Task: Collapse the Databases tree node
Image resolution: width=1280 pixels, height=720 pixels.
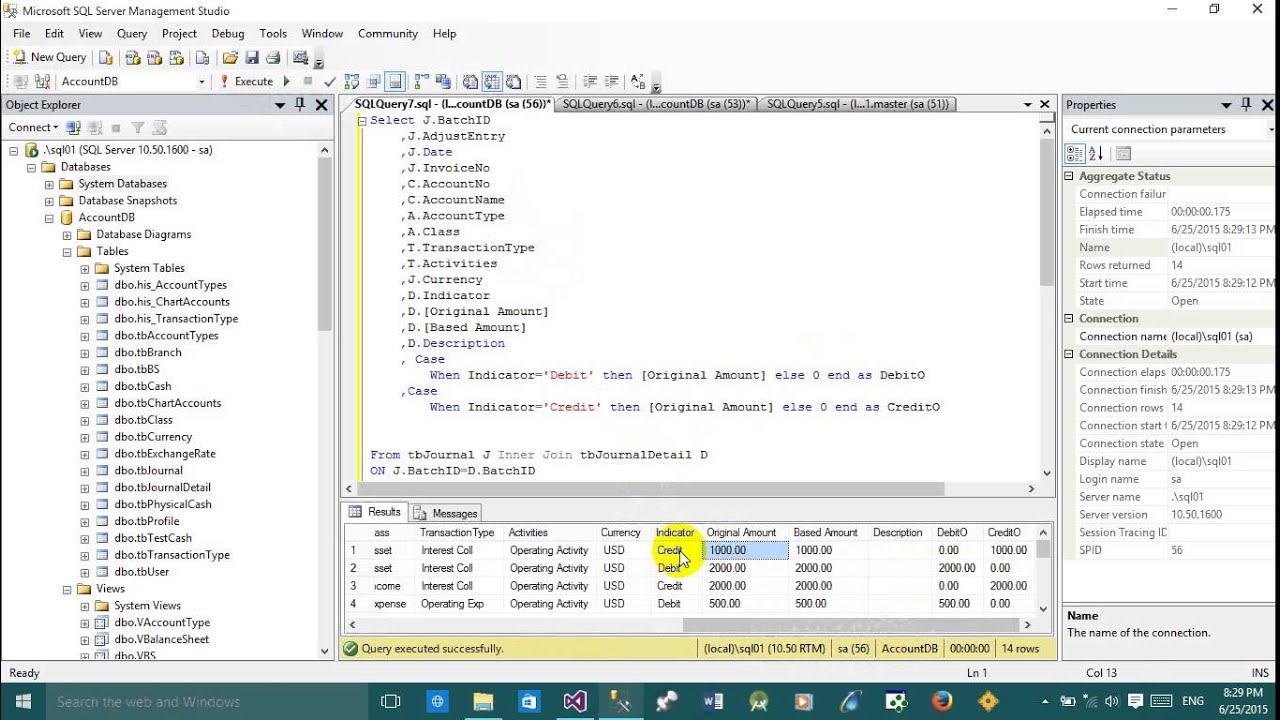Action: pyautogui.click(x=32, y=167)
